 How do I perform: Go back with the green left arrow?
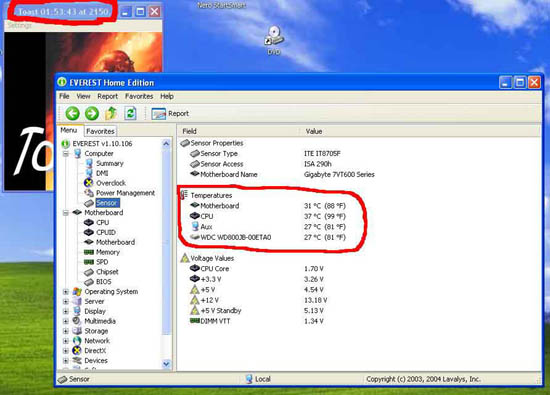pos(73,113)
